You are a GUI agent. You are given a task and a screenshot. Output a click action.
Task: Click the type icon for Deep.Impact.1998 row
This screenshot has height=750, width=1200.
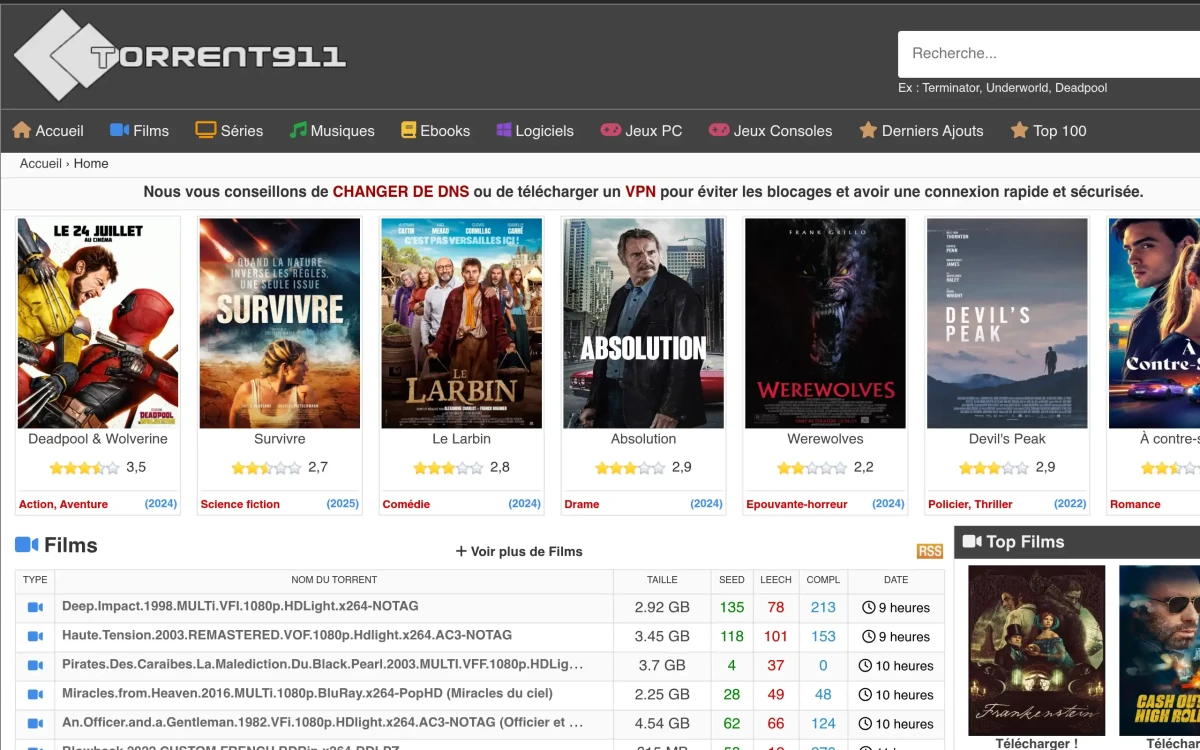tap(35, 607)
